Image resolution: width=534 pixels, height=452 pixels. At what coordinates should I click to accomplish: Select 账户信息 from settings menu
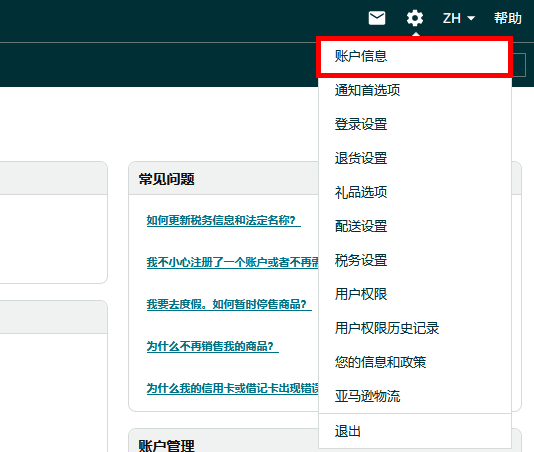tap(415, 56)
